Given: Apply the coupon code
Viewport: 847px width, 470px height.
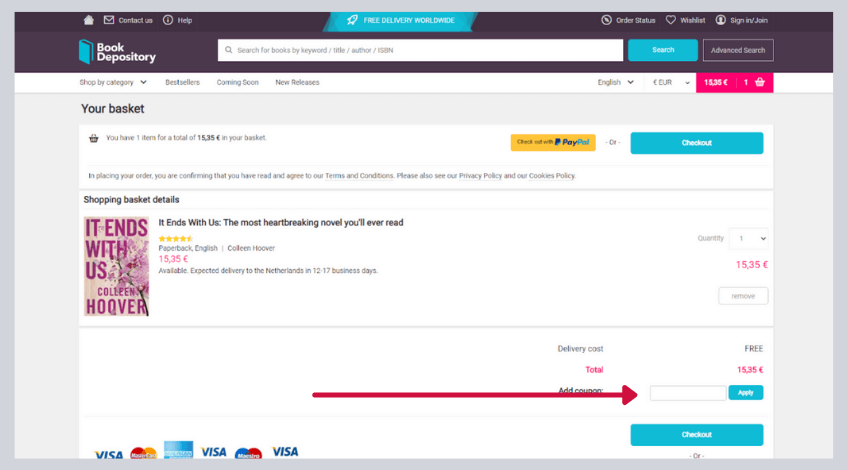Looking at the screenshot, I should 745,393.
